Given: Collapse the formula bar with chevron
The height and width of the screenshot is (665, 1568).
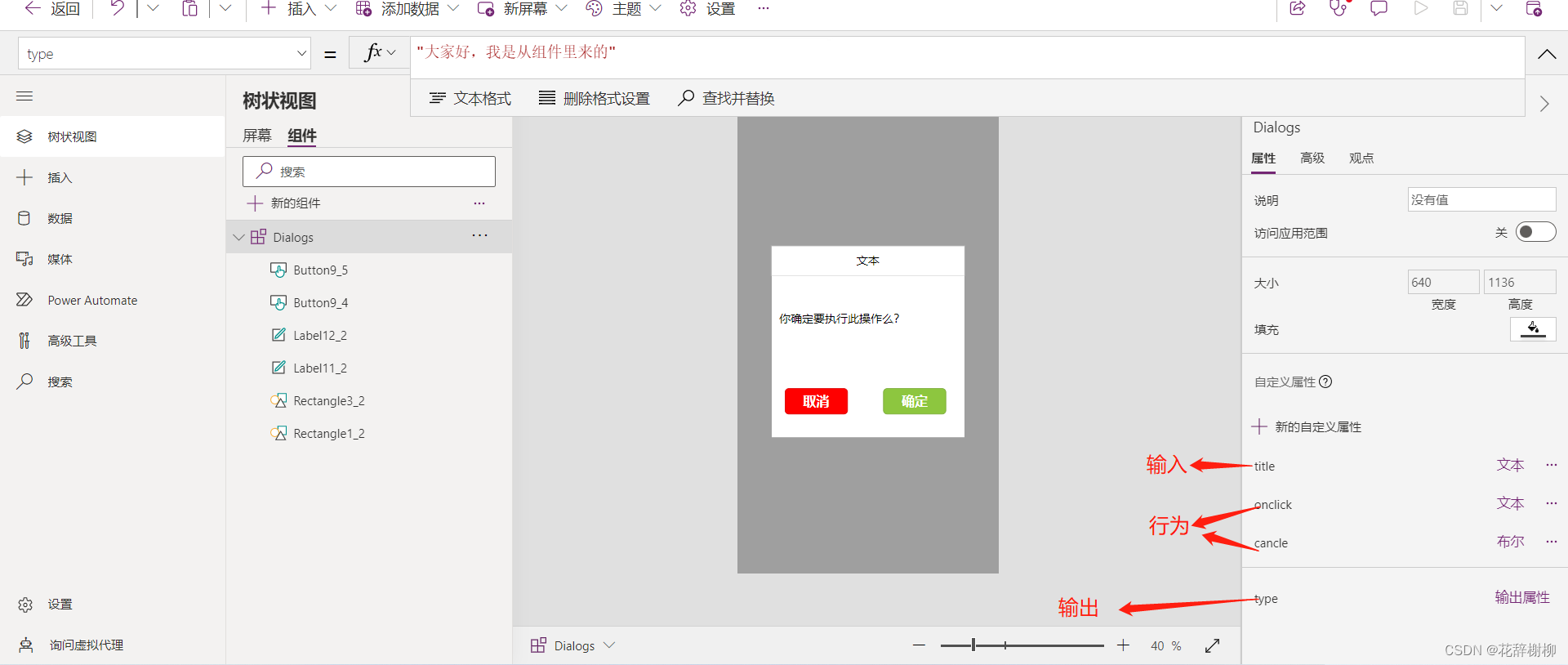Looking at the screenshot, I should click(1547, 54).
